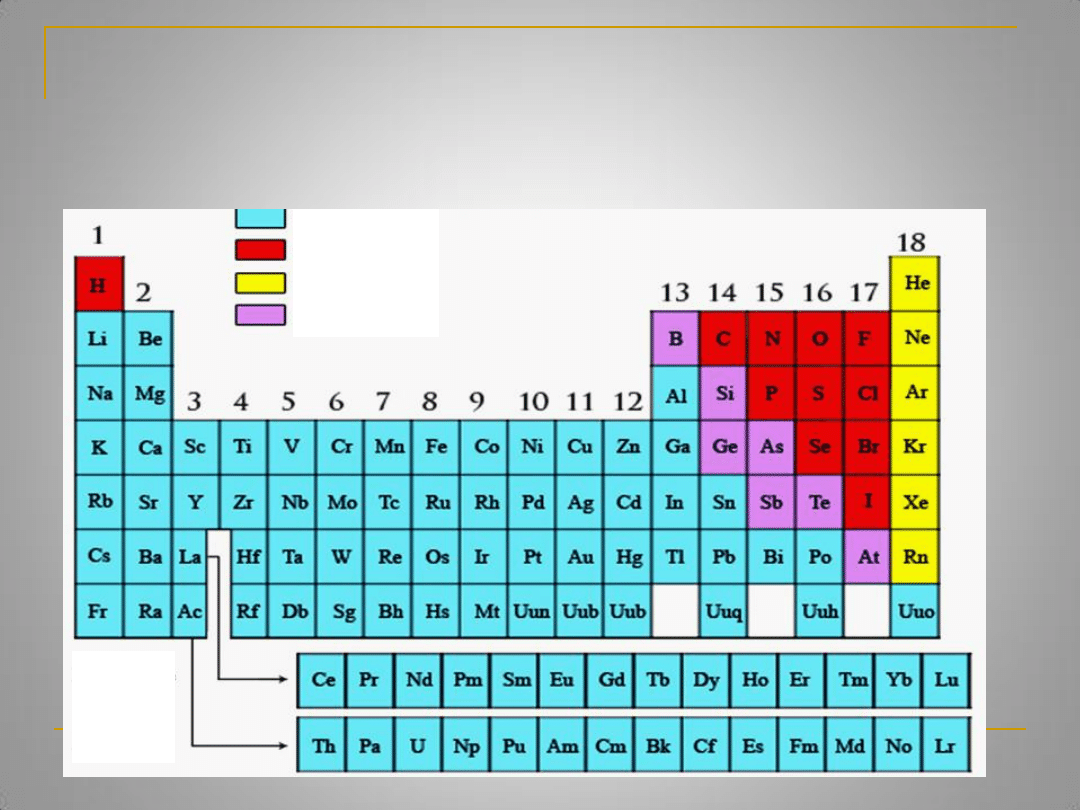Screen dimensions: 1080x810
Task: Click the Iron (Fe) element cell
Action: (437, 447)
